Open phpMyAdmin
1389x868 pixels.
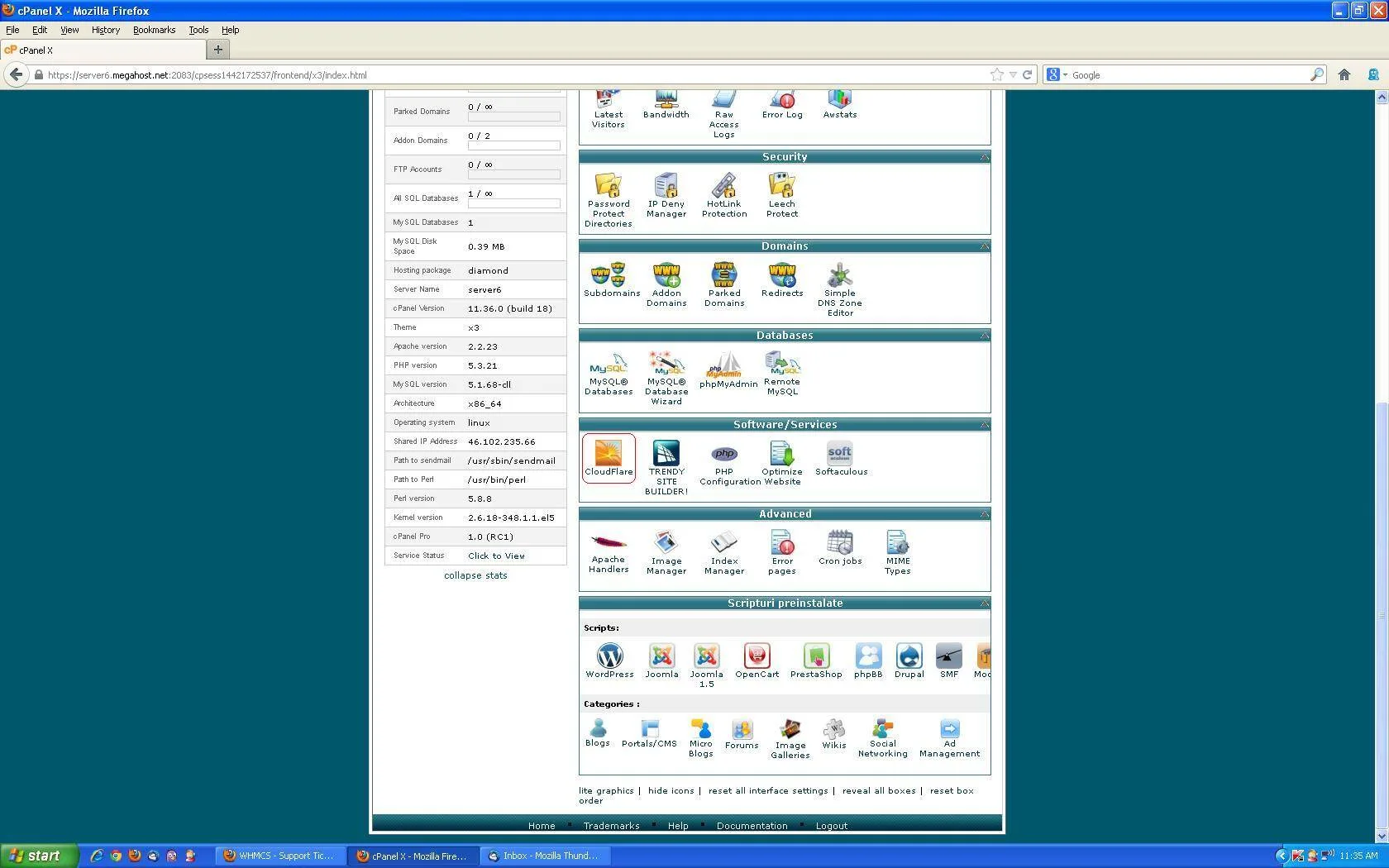728,370
